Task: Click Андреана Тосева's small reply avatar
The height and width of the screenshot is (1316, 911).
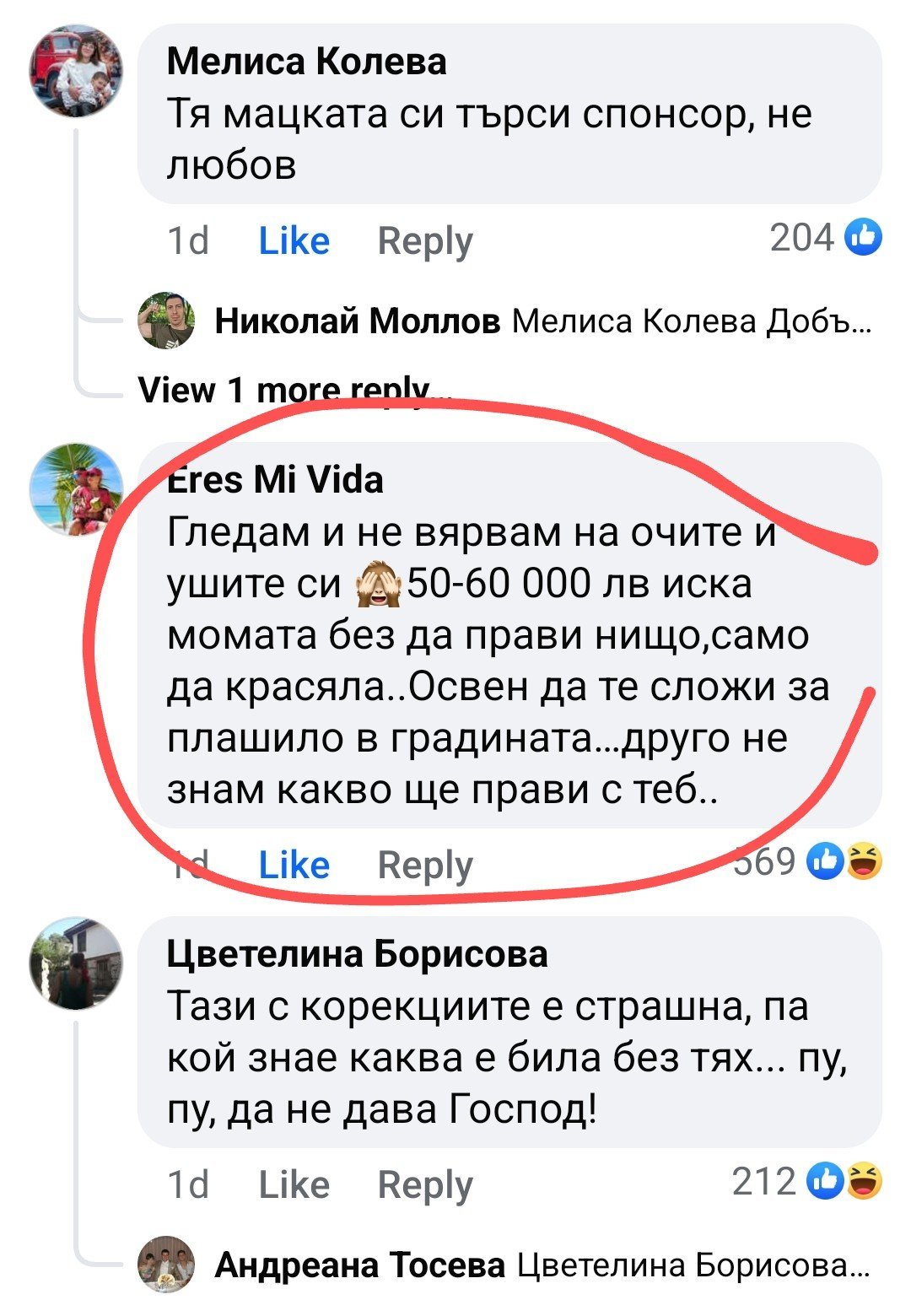Action: 166,1265
